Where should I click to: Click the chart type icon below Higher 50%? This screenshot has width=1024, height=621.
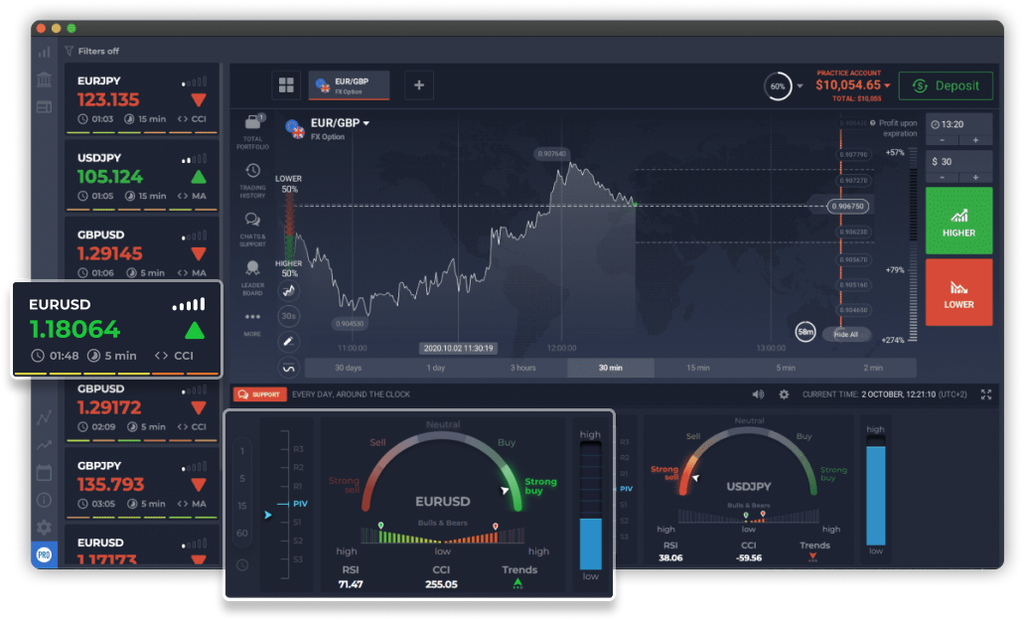[x=289, y=291]
